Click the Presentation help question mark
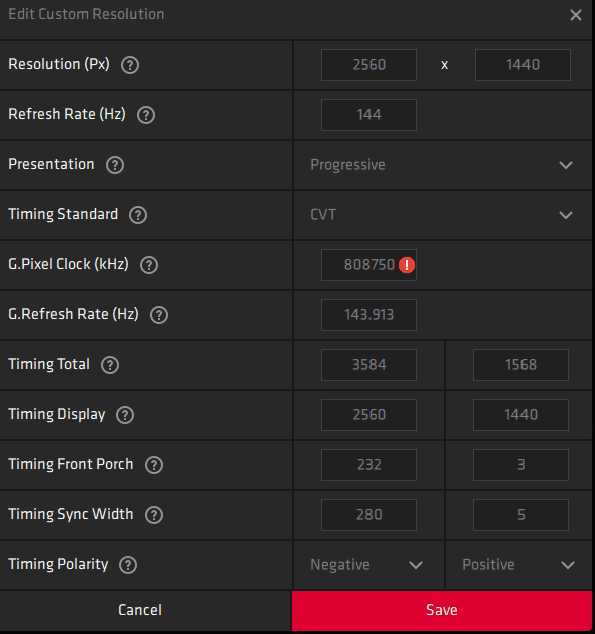This screenshot has height=634, width=595. point(115,165)
